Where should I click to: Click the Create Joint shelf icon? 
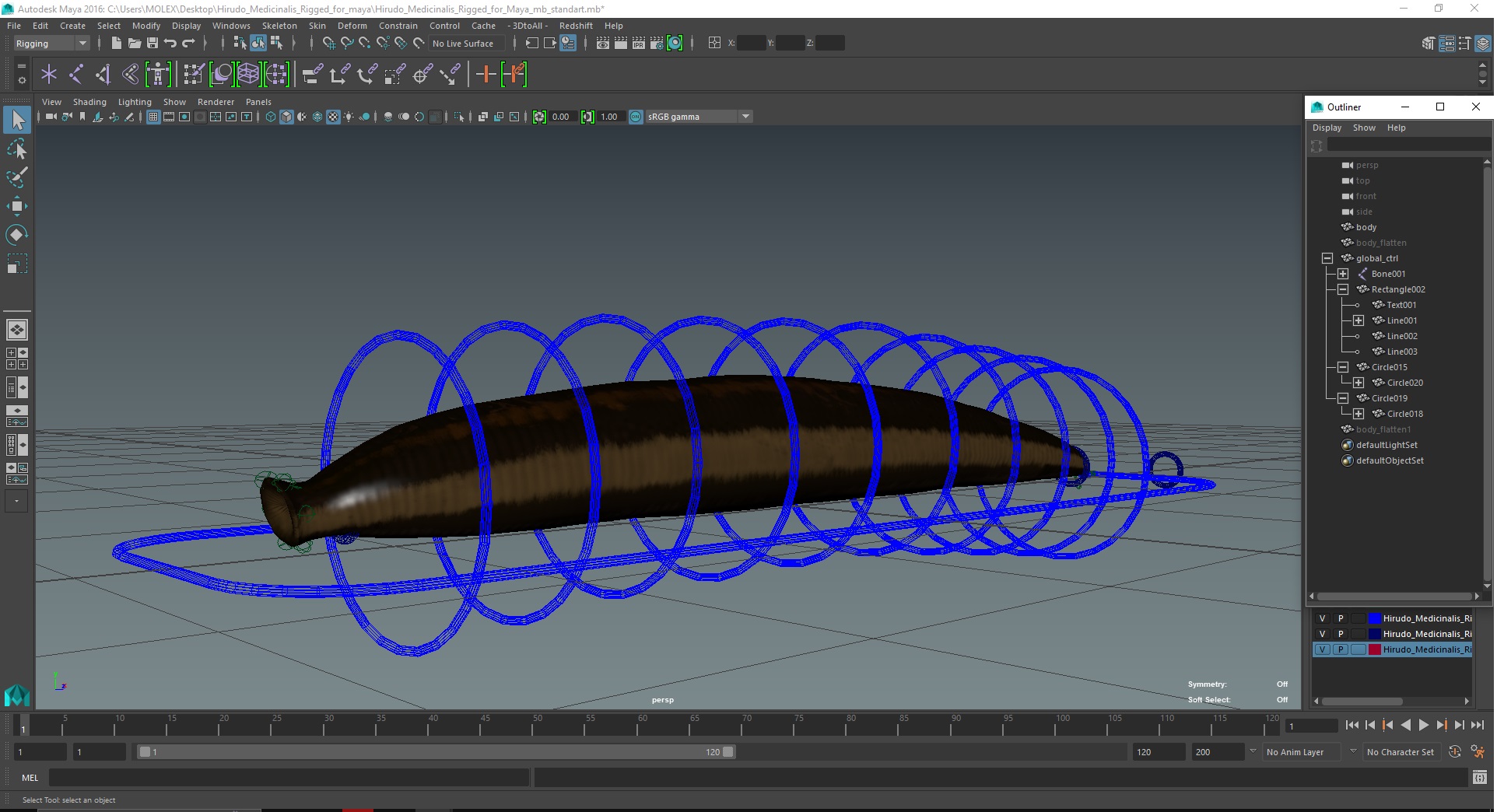tap(76, 75)
